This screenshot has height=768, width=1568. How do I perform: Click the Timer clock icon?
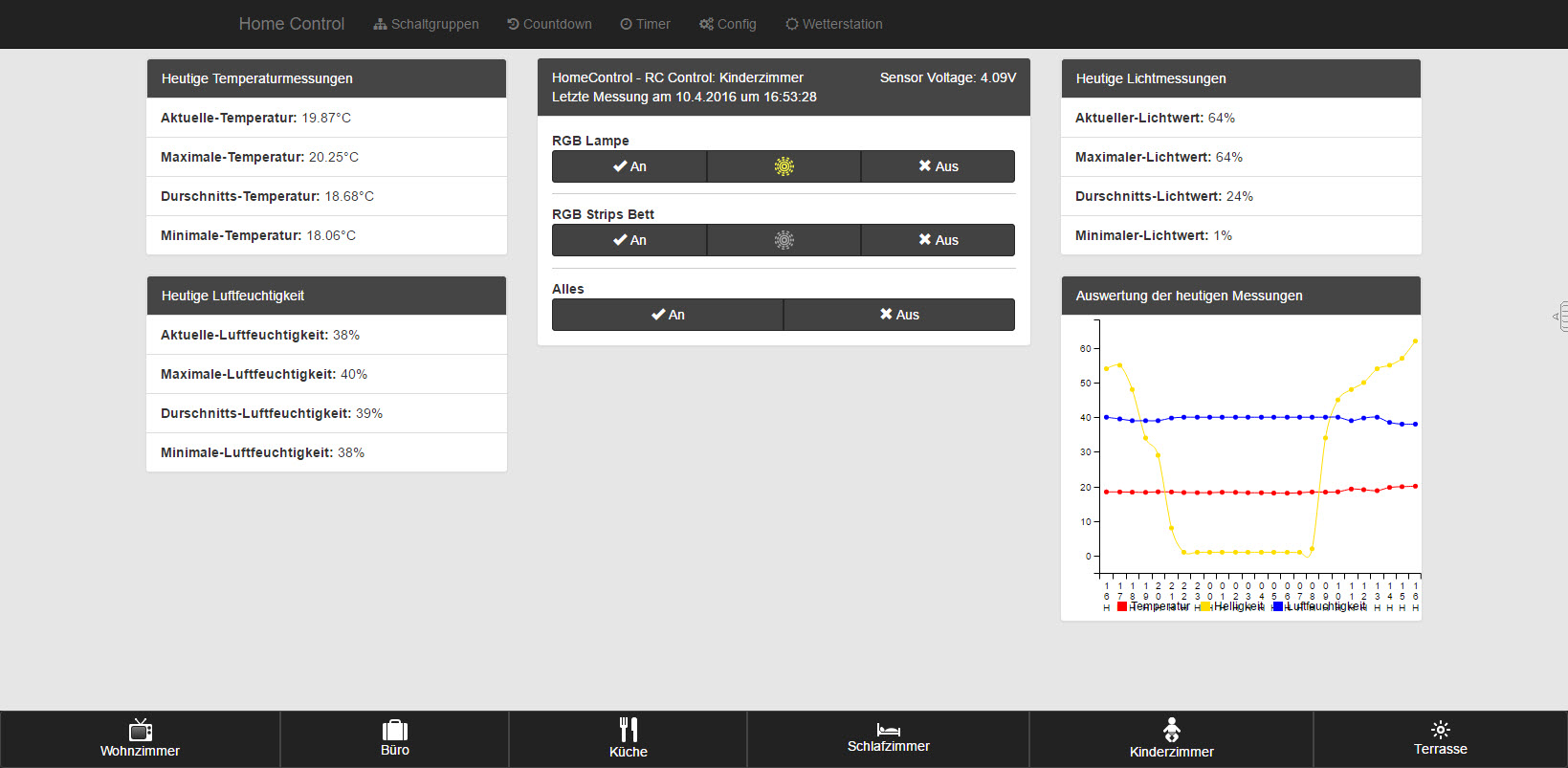[x=626, y=24]
